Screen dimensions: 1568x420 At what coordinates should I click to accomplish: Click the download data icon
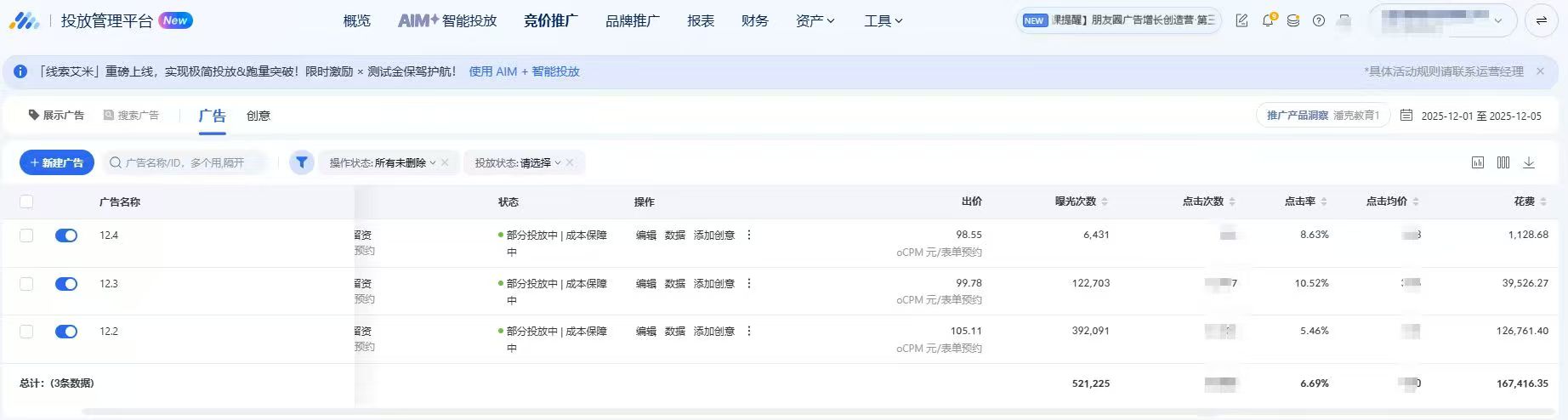click(x=1529, y=162)
